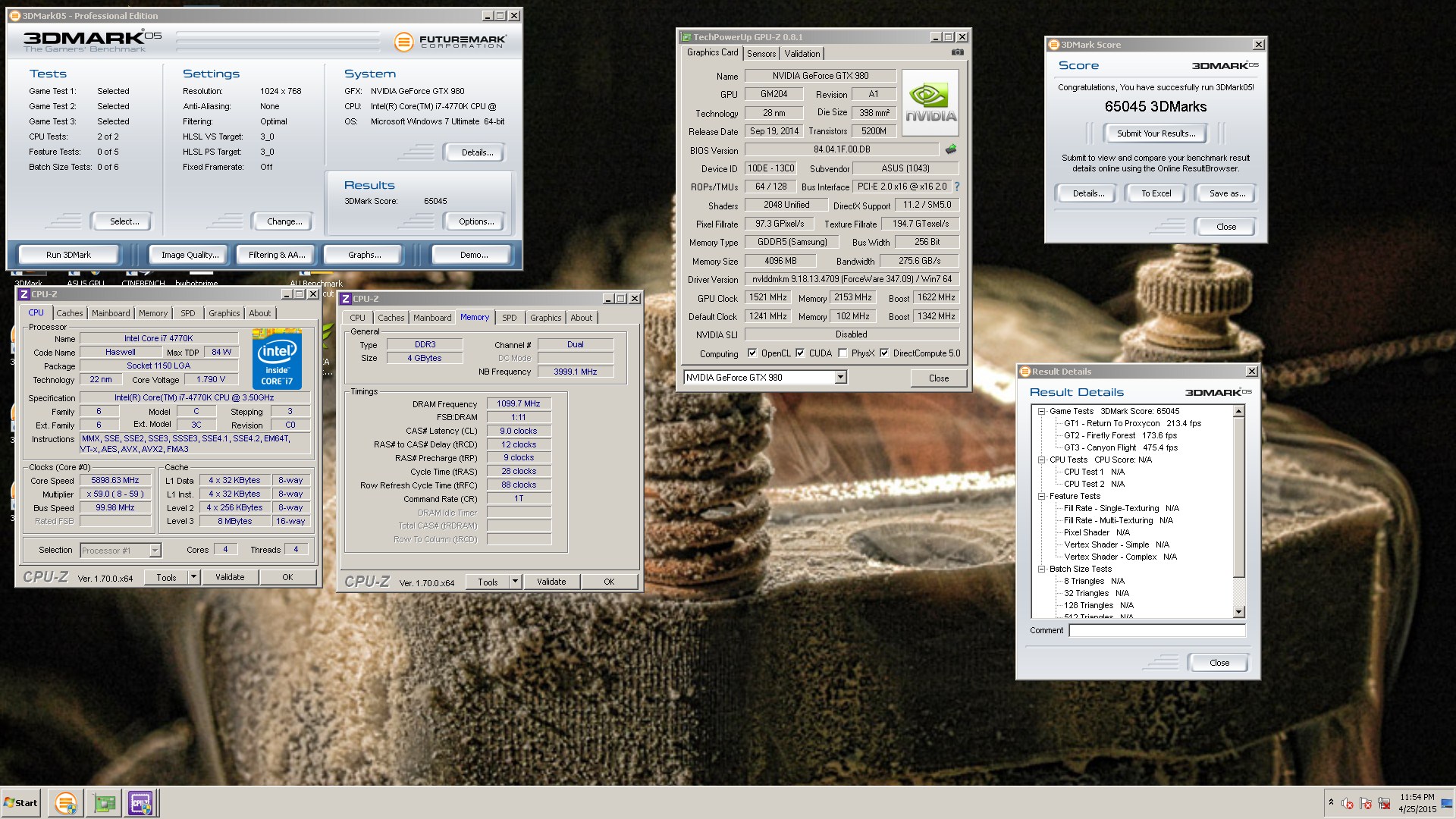This screenshot has width=1456, height=819.
Task: Select GT3 - Canyon Flight result row
Action: coord(1121,448)
